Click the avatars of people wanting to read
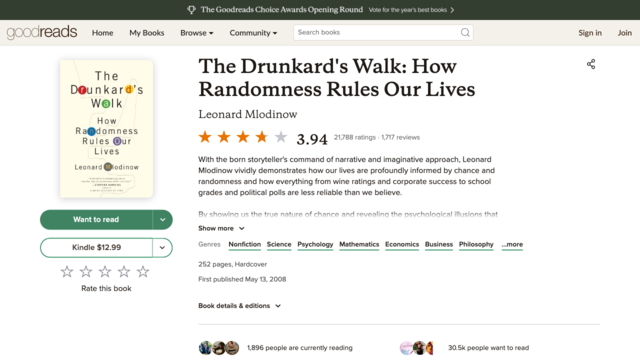Viewport: 640px width, 360px height. [x=416, y=348]
